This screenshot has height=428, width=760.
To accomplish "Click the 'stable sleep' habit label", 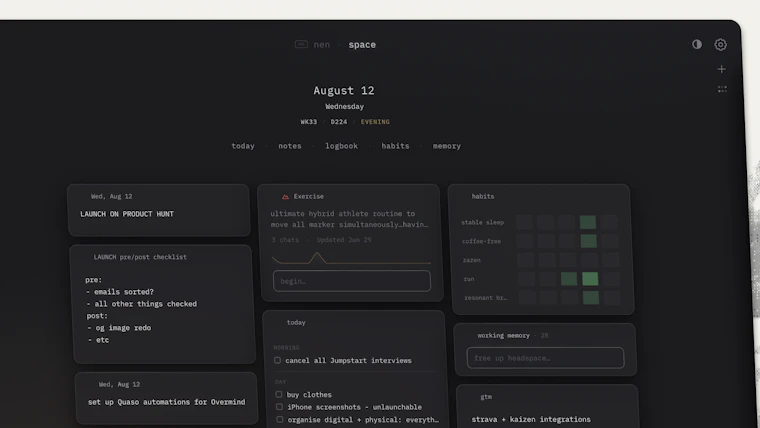I will point(483,222).
